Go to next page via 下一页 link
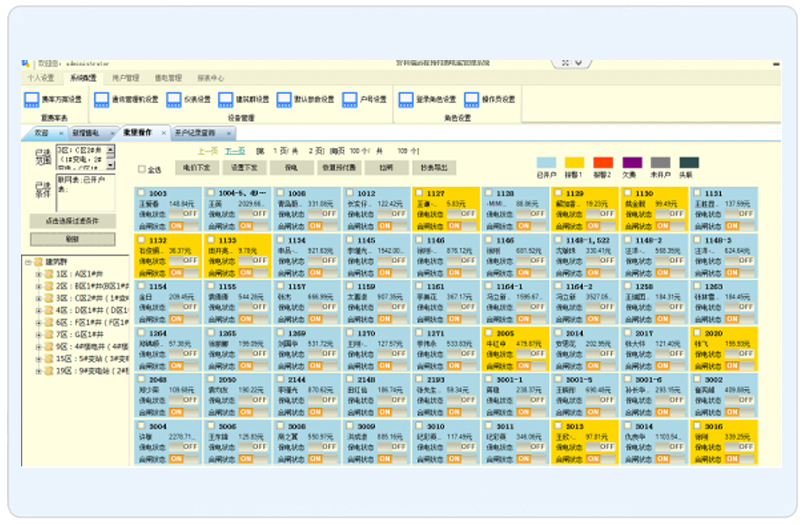 tap(235, 150)
